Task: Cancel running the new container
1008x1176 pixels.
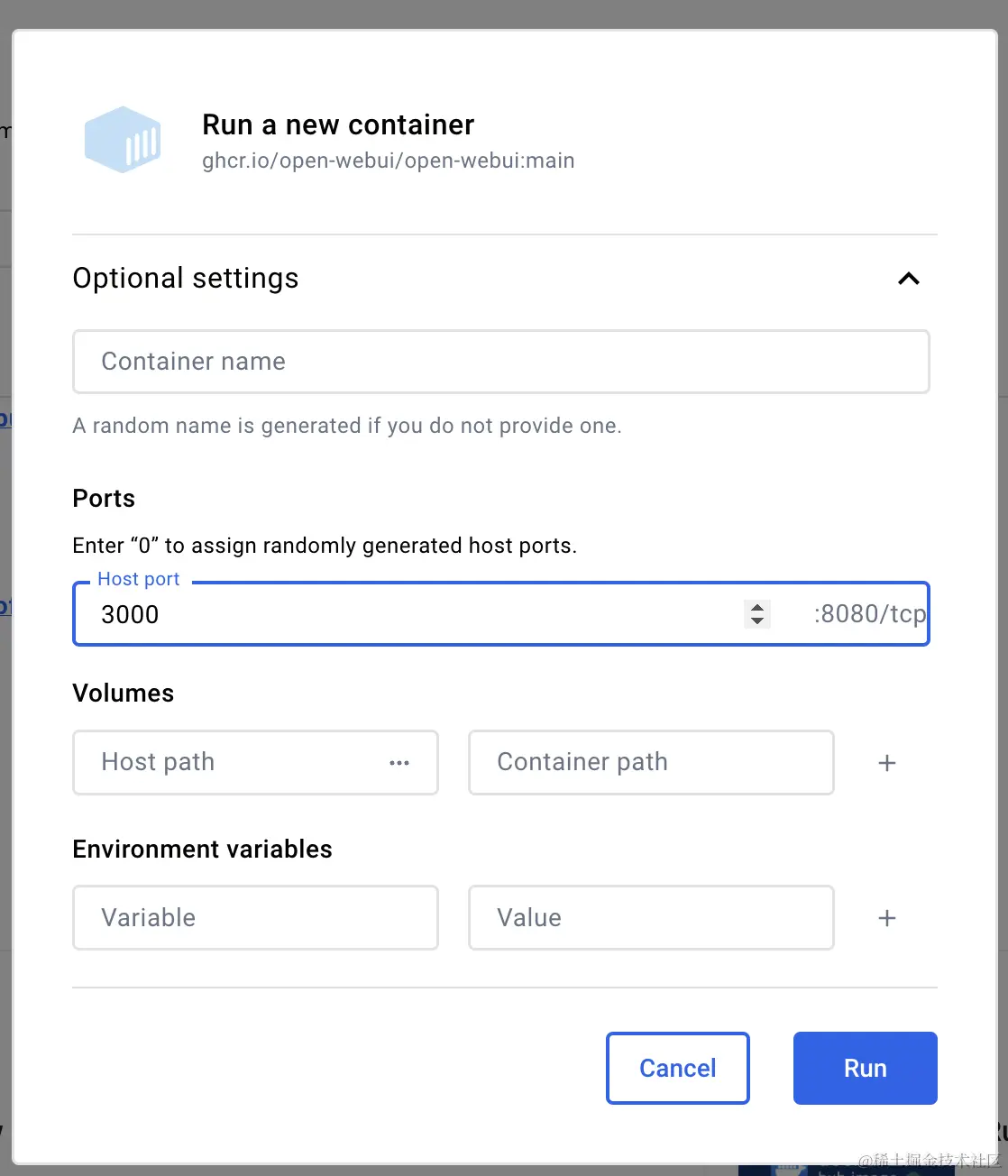Action: tap(678, 1068)
